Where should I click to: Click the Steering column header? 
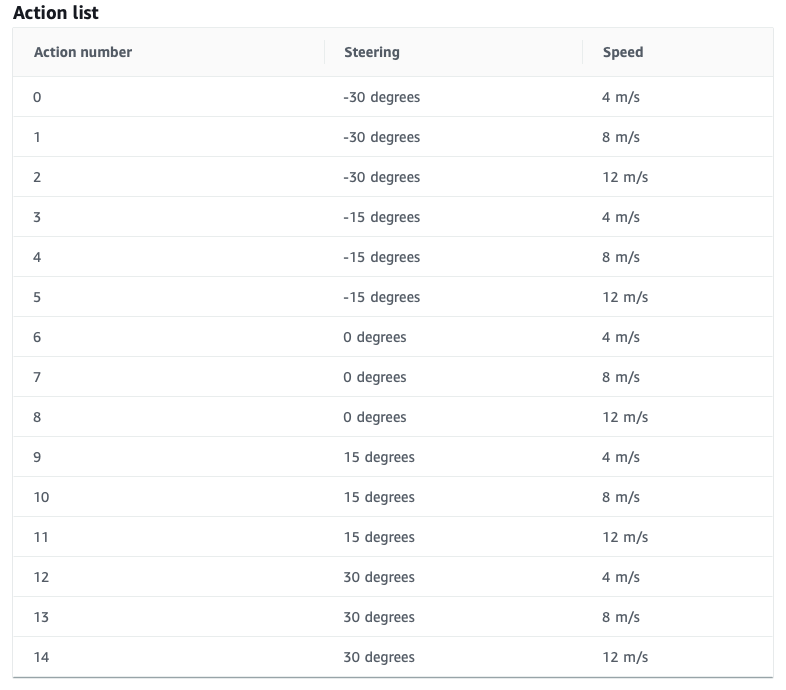click(x=371, y=52)
